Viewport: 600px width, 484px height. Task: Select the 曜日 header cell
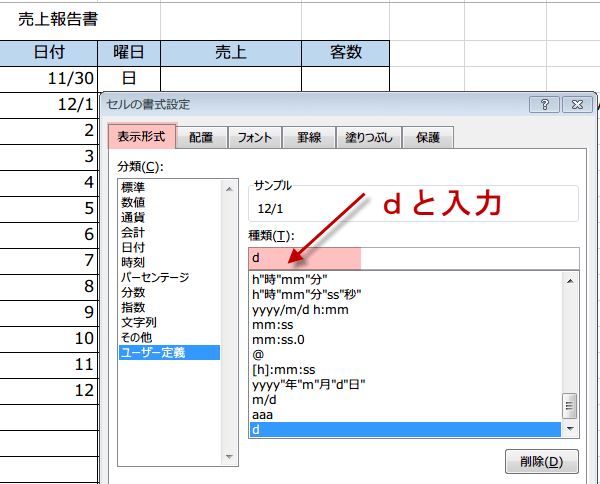(129, 53)
